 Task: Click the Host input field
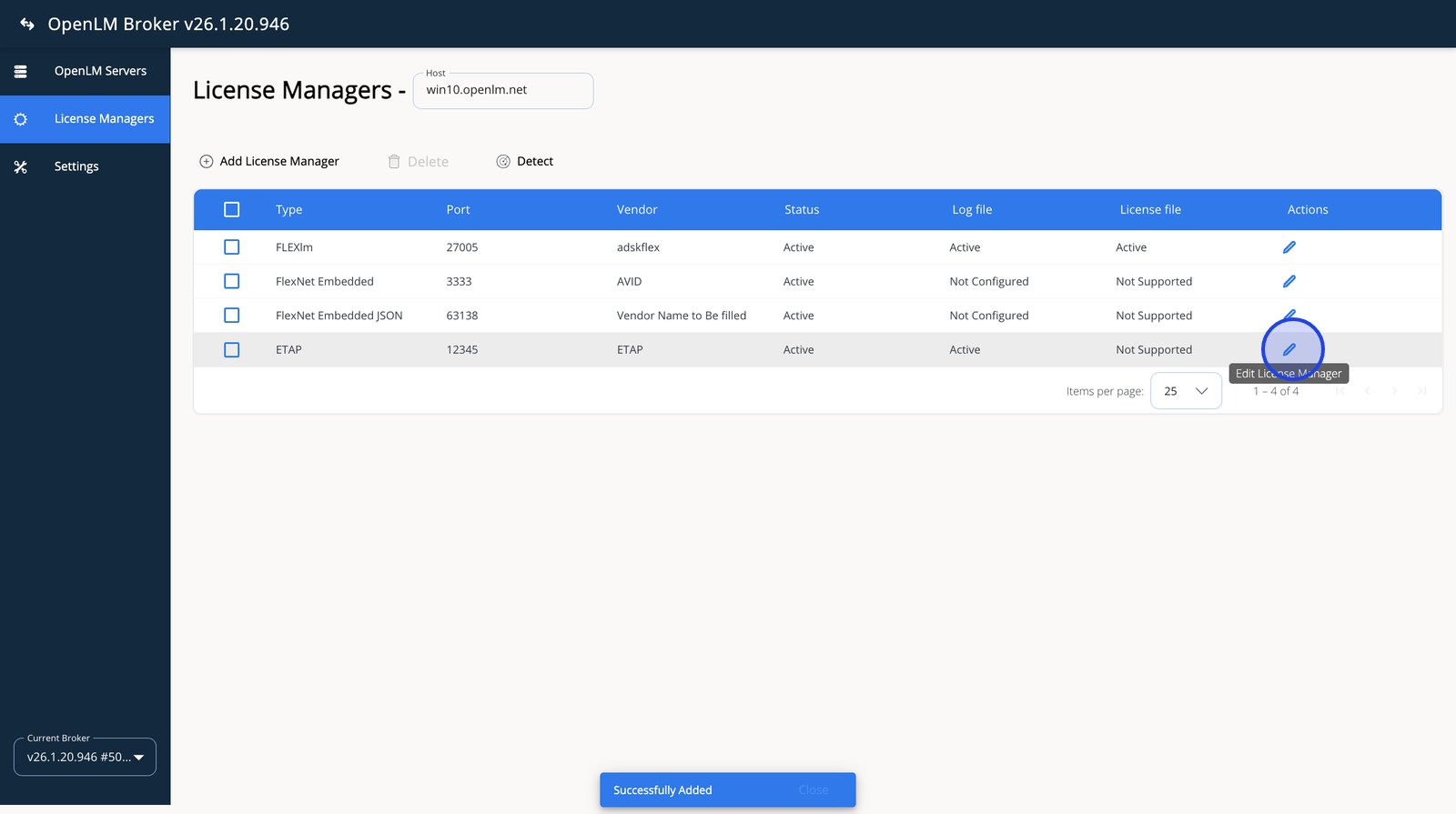502,91
